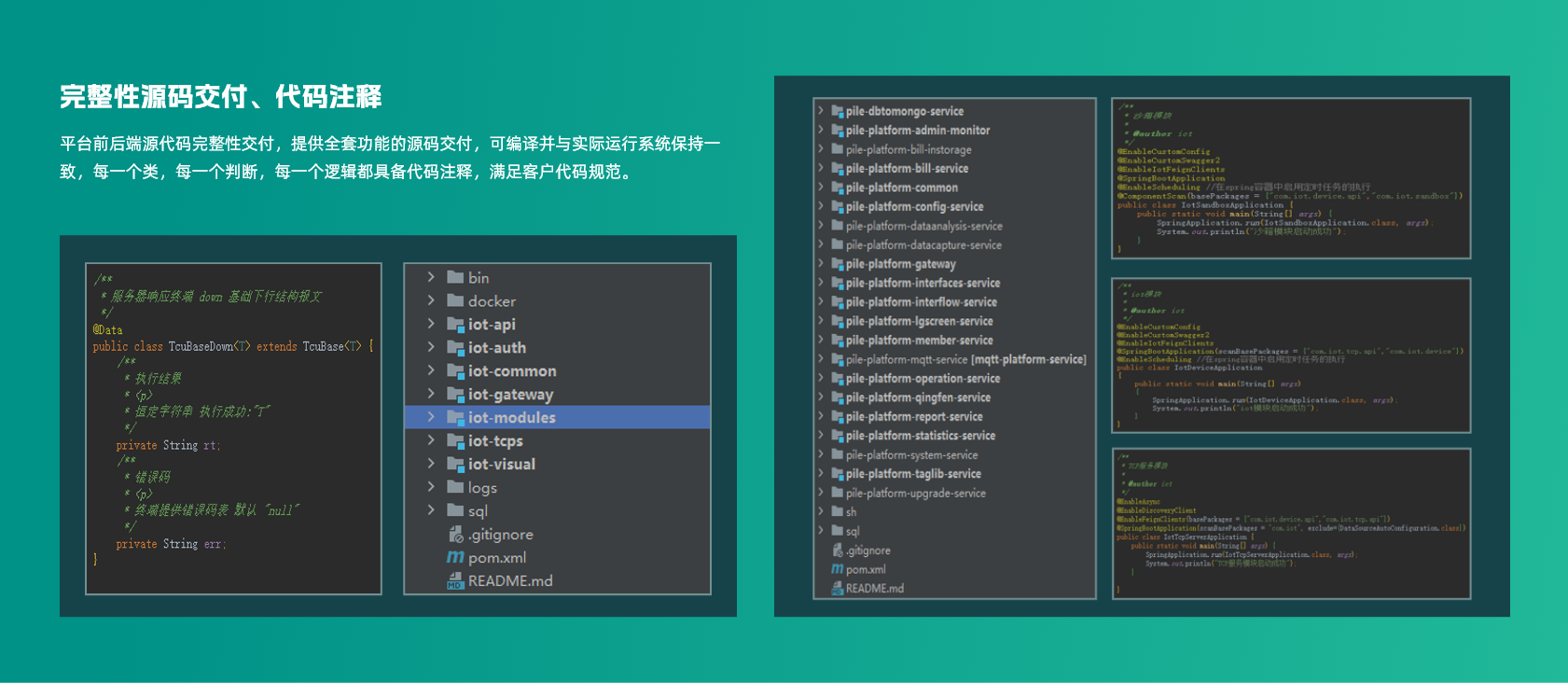
Task: Expand pile-platform-interflow-service chevron
Action: (x=821, y=301)
